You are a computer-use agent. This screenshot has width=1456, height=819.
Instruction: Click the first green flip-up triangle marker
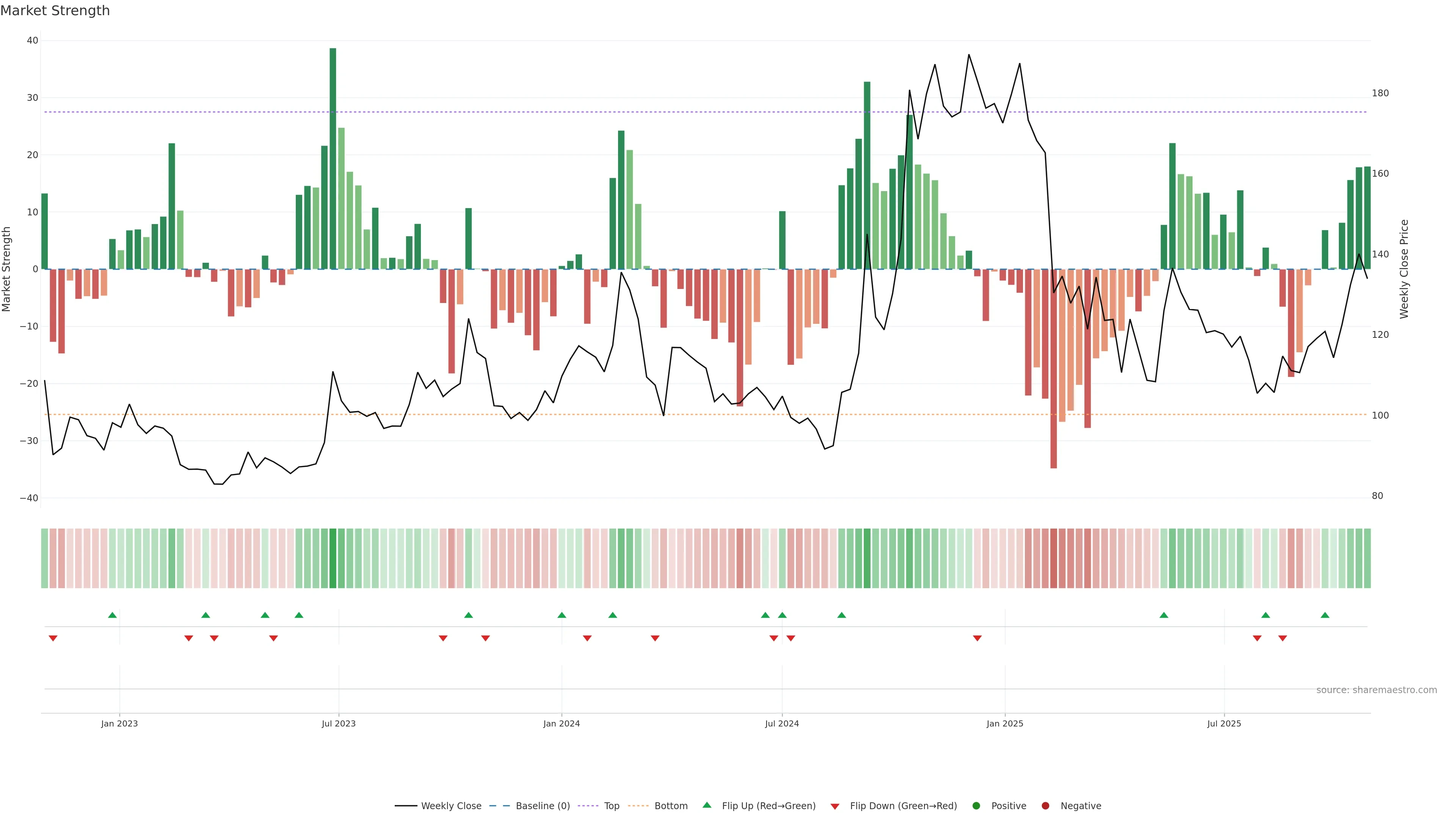[x=113, y=615]
